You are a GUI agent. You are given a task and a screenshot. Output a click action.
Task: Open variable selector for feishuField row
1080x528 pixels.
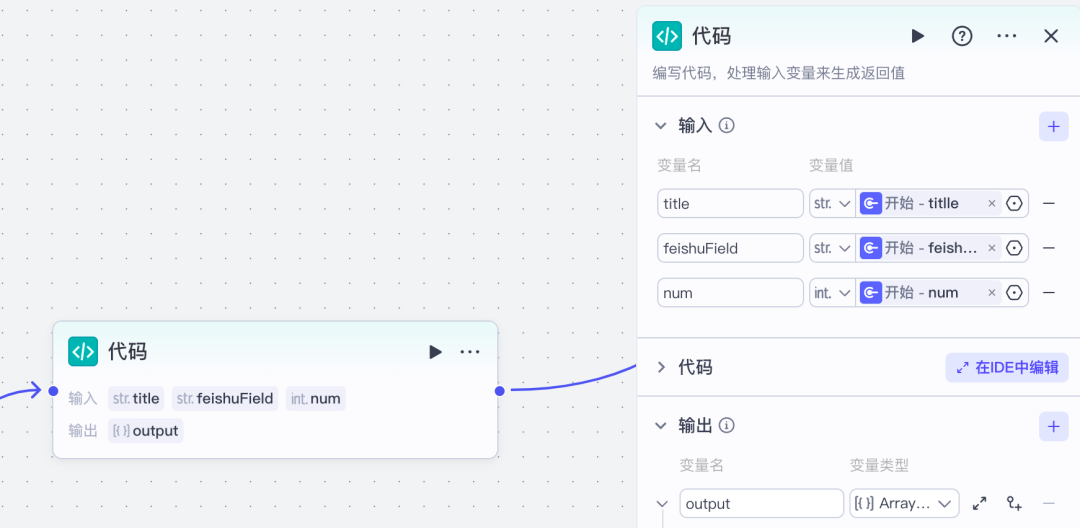click(x=1014, y=248)
